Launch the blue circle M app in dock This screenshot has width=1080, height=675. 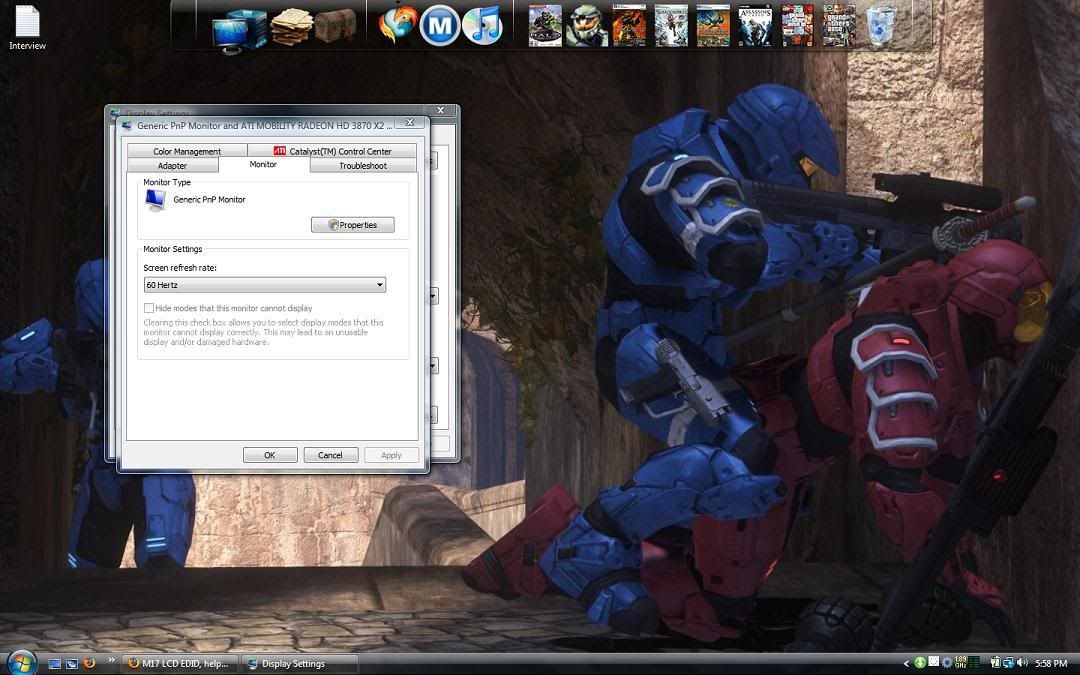pos(439,26)
